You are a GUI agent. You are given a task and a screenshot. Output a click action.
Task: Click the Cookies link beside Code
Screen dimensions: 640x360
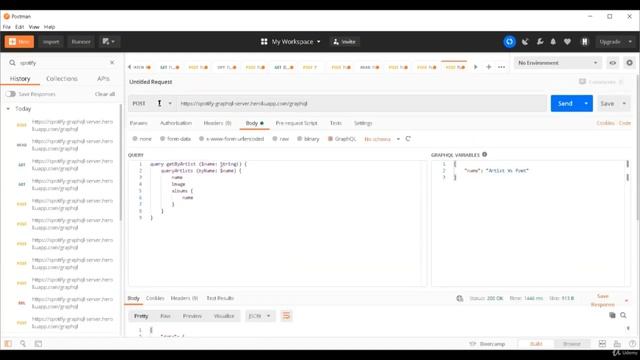[605, 123]
